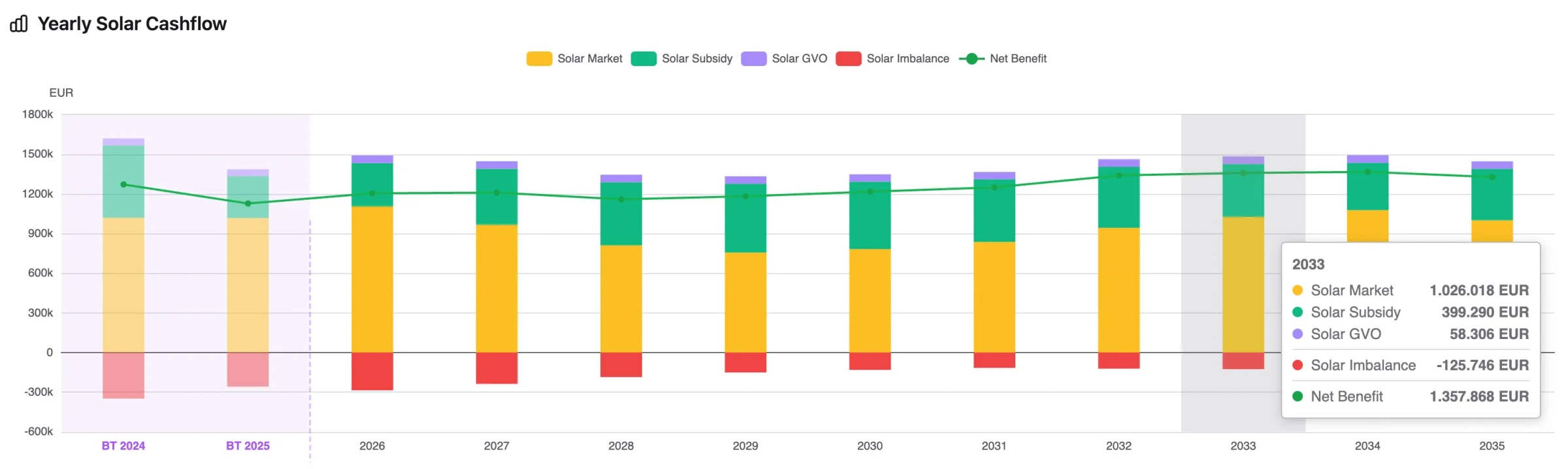Click the 2028 red Solar Imbalance bar
1568x469 pixels.
coord(621,364)
